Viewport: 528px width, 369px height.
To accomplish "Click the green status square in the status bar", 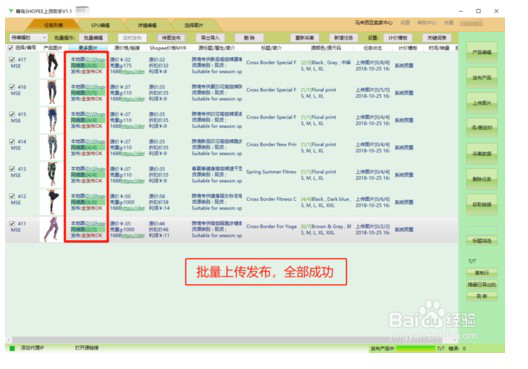I will [12, 348].
